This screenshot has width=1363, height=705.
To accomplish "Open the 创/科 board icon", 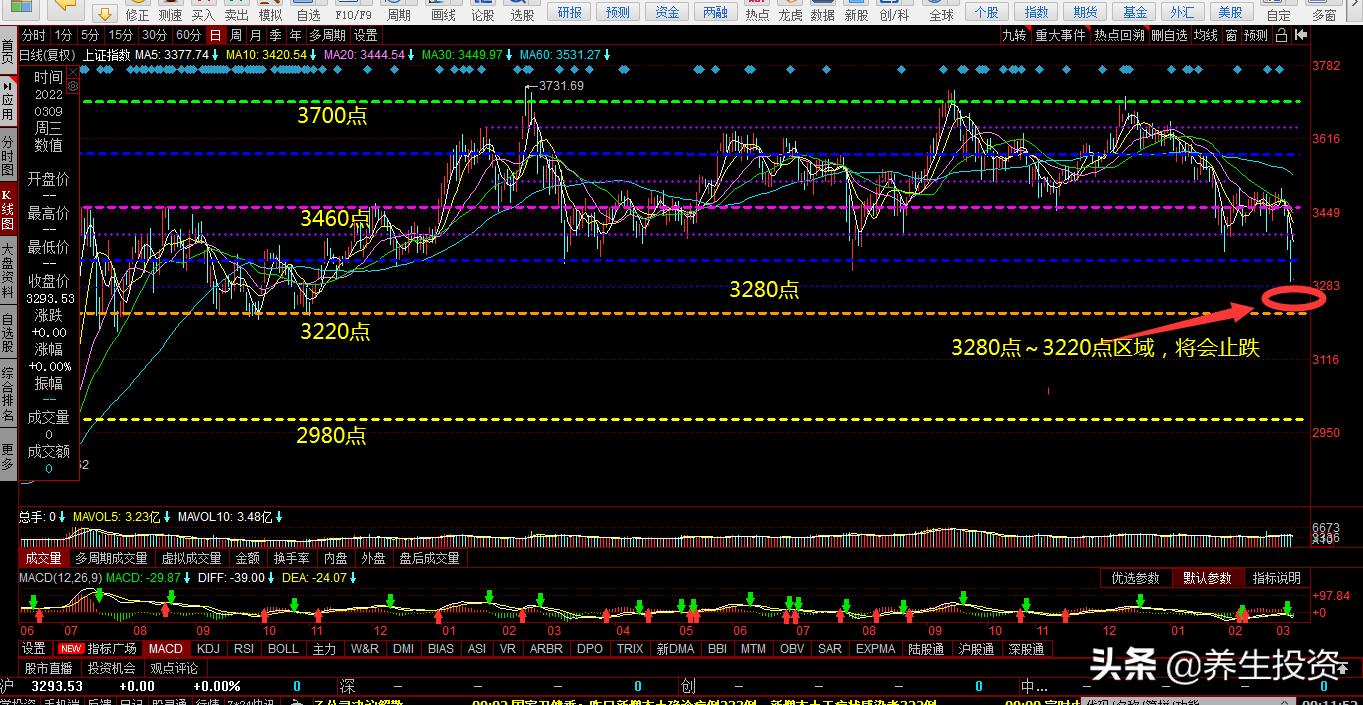I will point(894,11).
